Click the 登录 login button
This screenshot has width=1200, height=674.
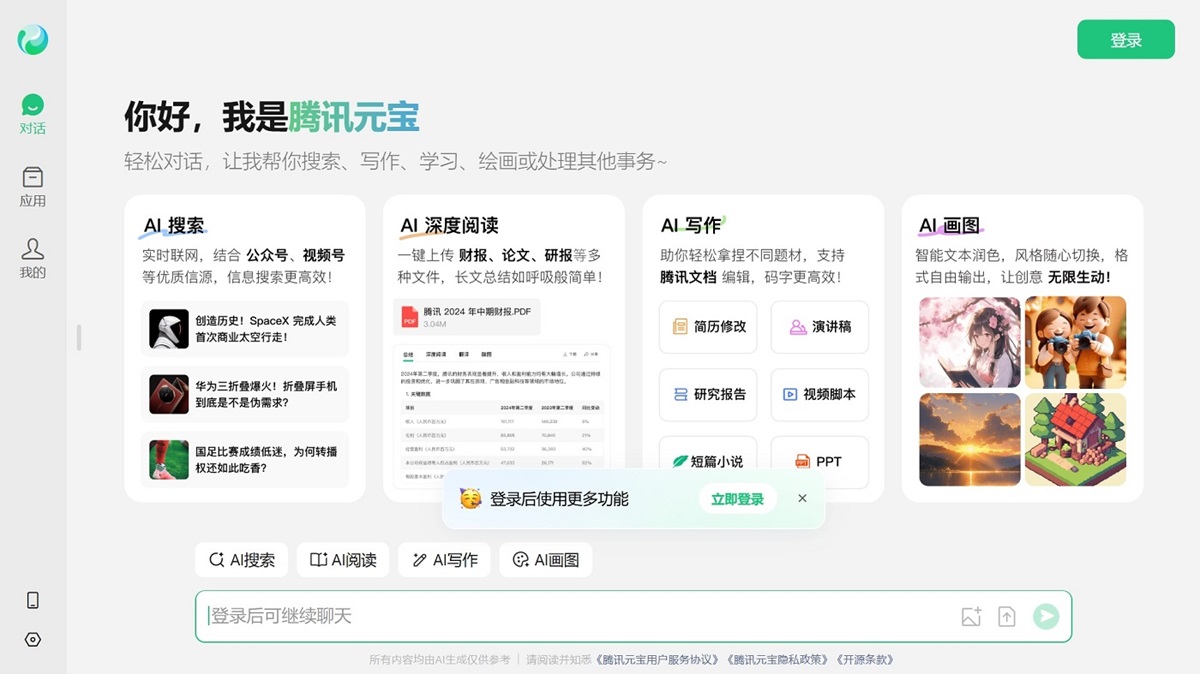pyautogui.click(x=1126, y=40)
